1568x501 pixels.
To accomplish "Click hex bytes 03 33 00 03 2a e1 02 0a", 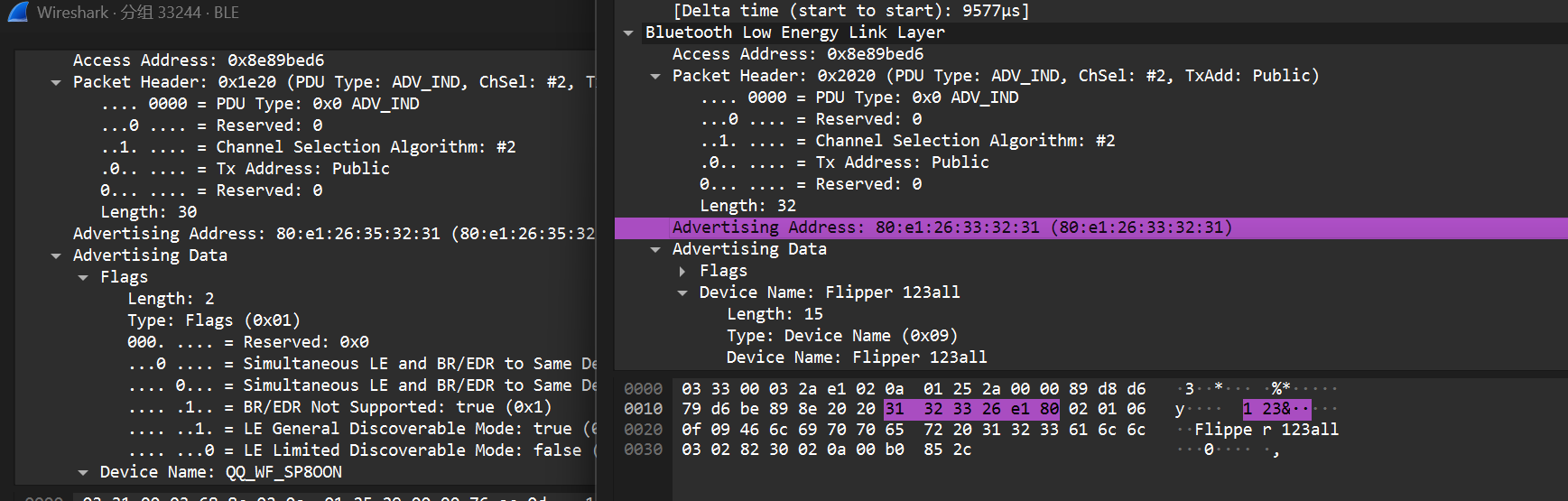I will click(x=793, y=389).
